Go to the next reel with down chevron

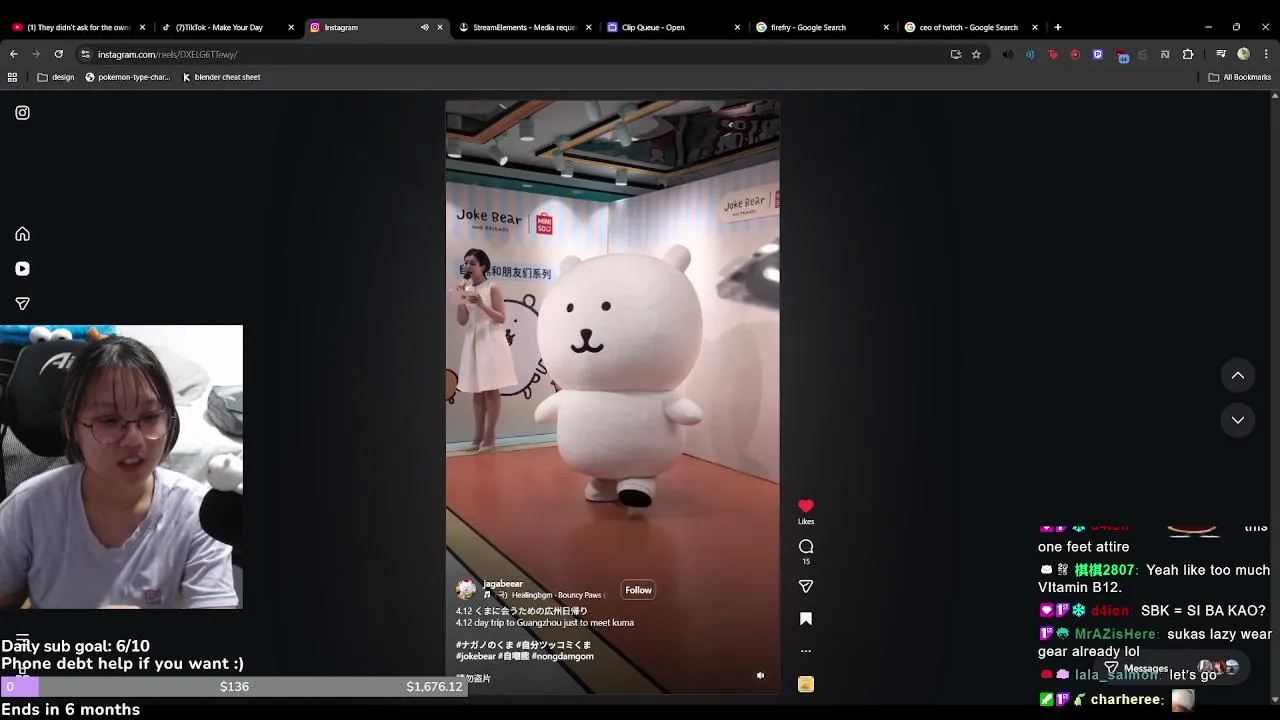tap(1238, 420)
